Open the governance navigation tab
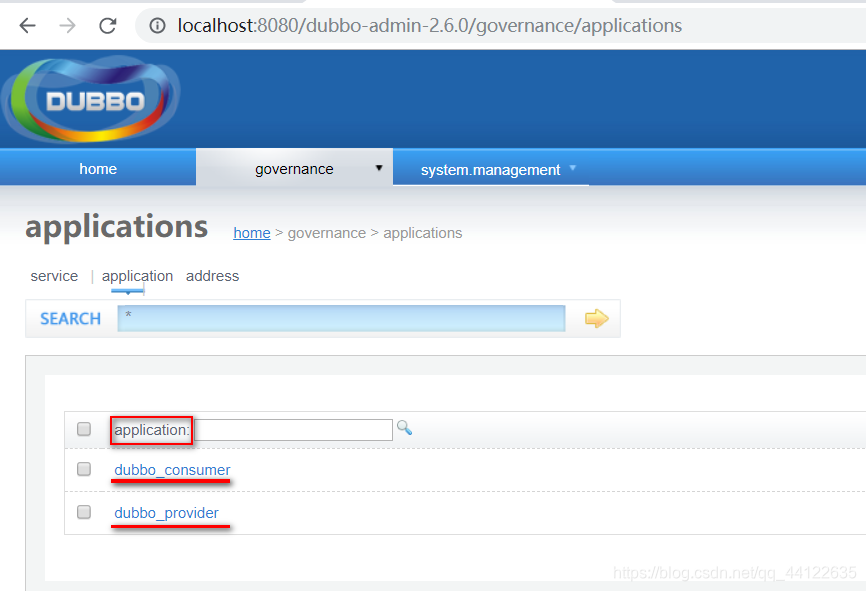 point(294,168)
